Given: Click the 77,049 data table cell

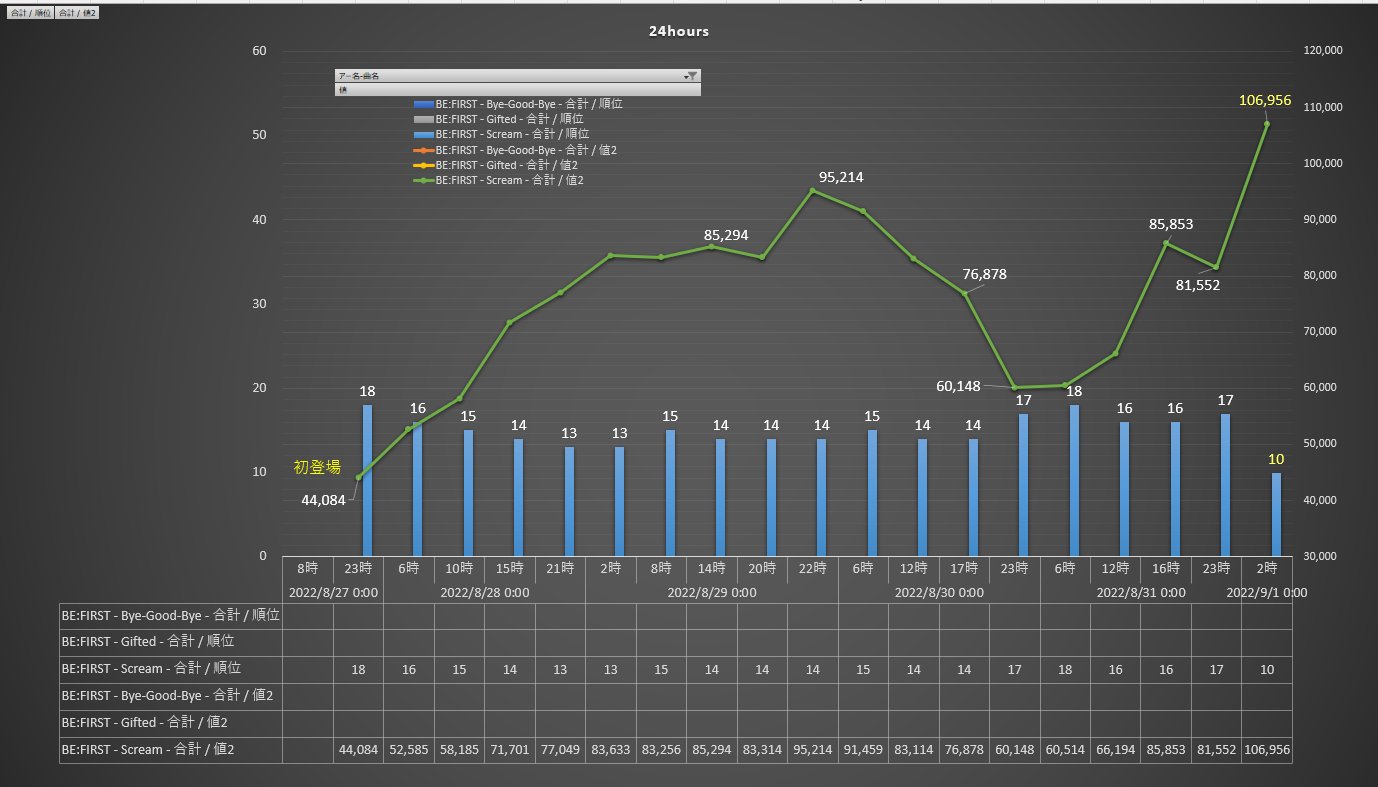Looking at the screenshot, I should coord(560,749).
